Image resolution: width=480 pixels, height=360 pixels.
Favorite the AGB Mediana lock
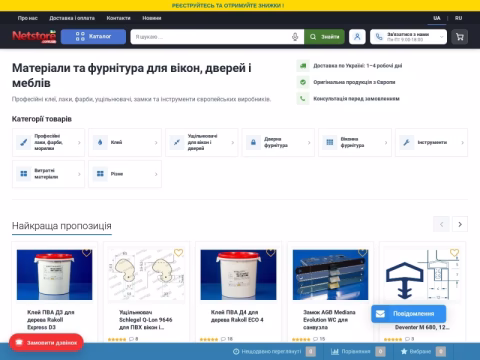pos(362,253)
